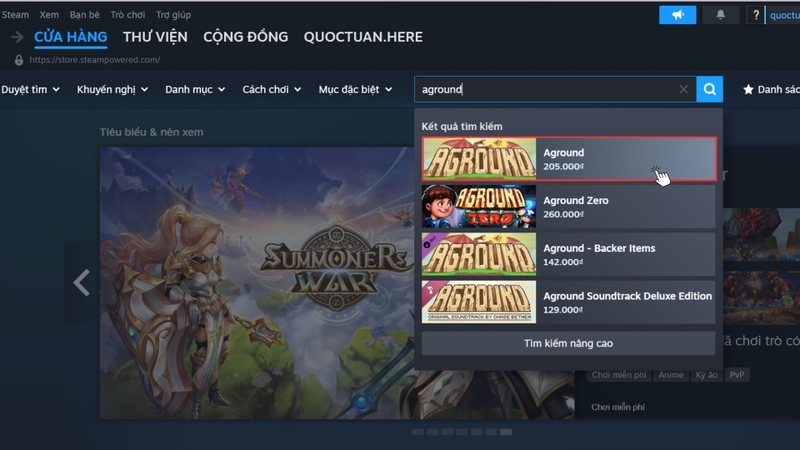800x450 pixels.
Task: Expand the Cách chơi dropdown
Action: pos(271,90)
